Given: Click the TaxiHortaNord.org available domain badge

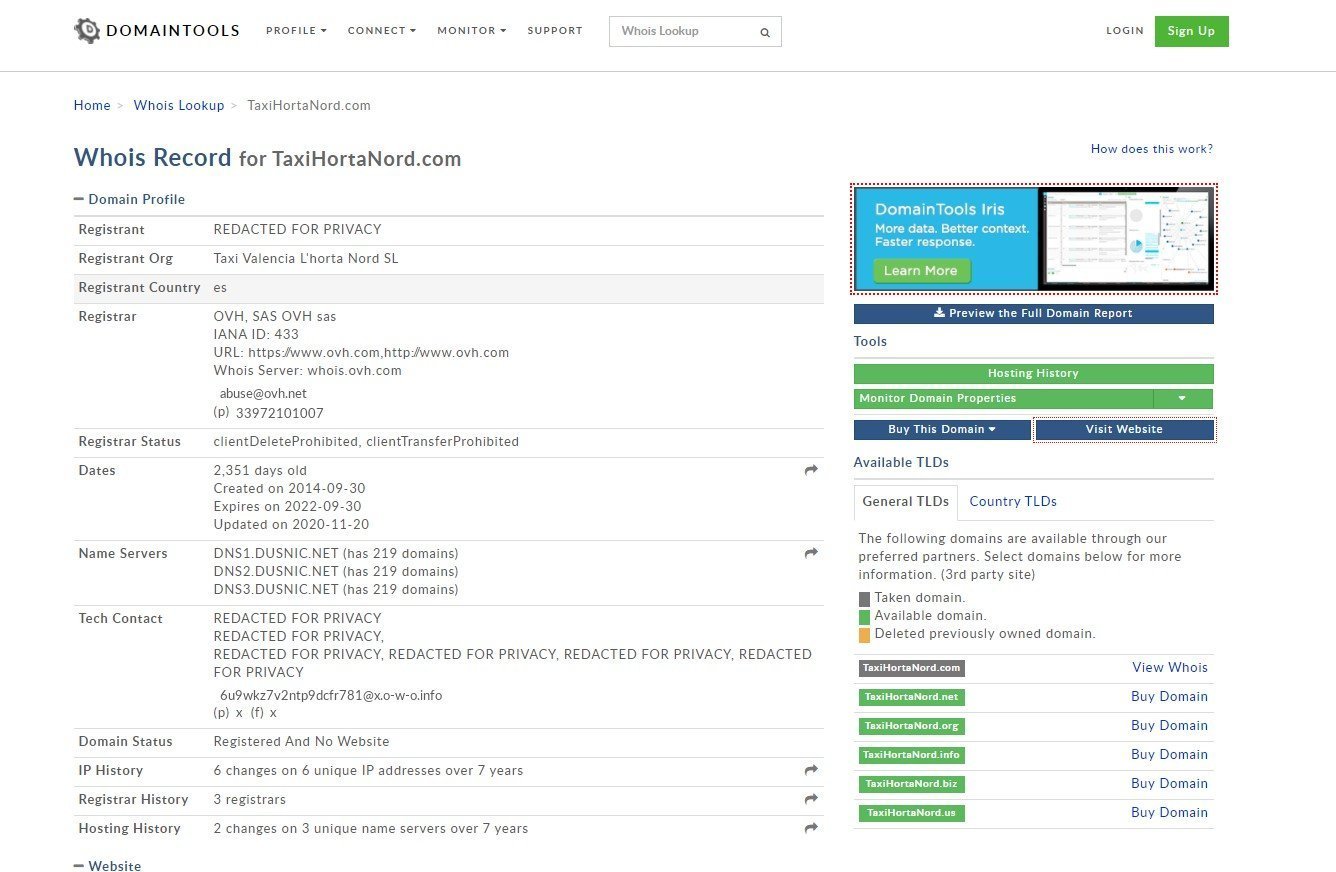Looking at the screenshot, I should tap(912, 726).
